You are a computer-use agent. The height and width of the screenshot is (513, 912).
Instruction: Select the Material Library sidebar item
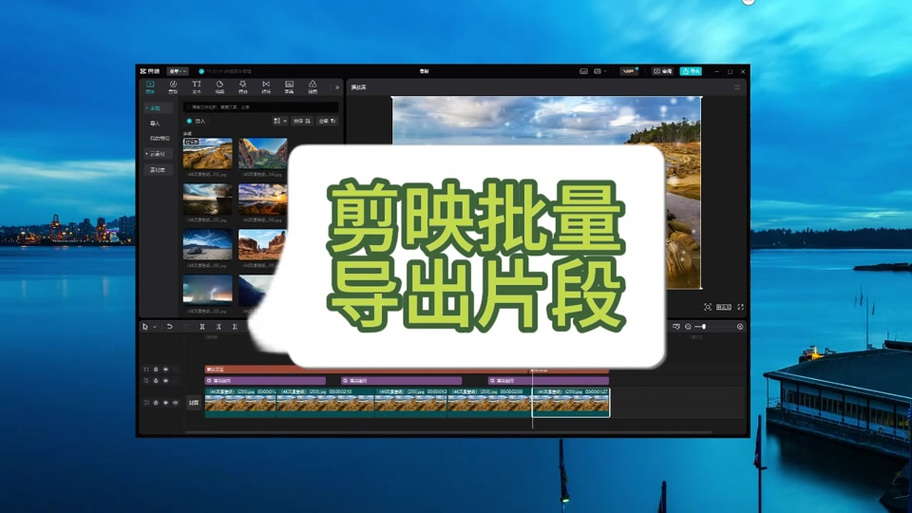tap(158, 170)
